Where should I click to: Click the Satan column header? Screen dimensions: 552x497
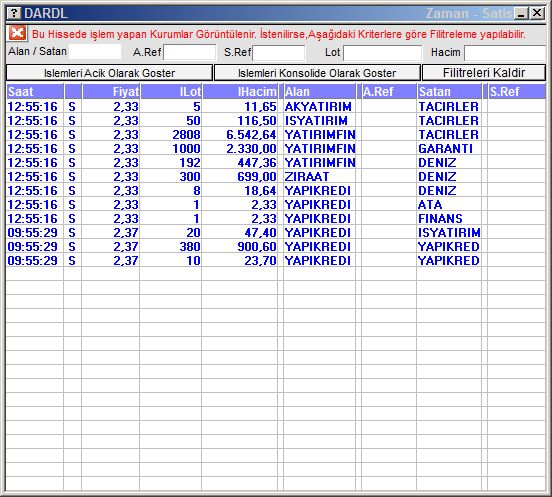coord(449,92)
